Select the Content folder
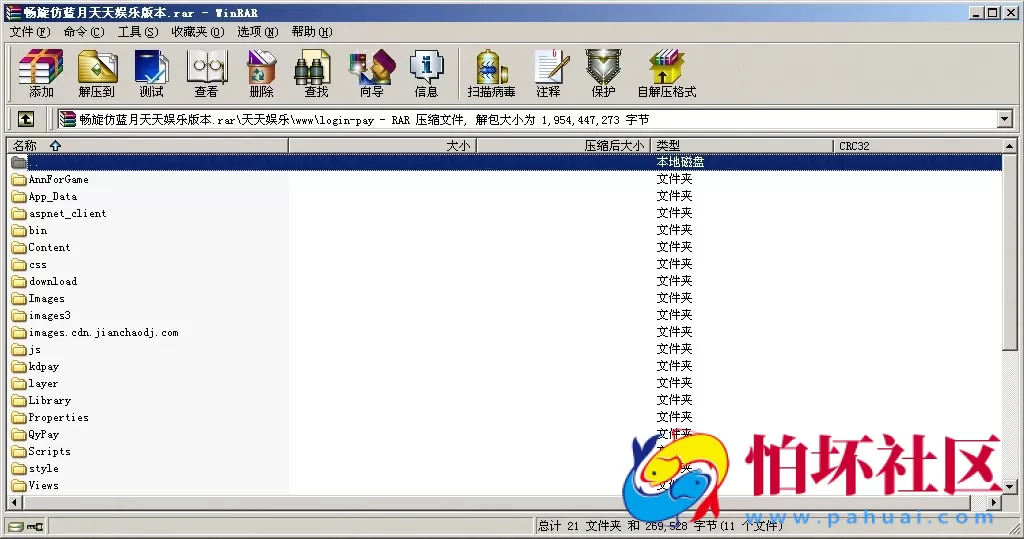This screenshot has height=539, width=1024. [40, 247]
